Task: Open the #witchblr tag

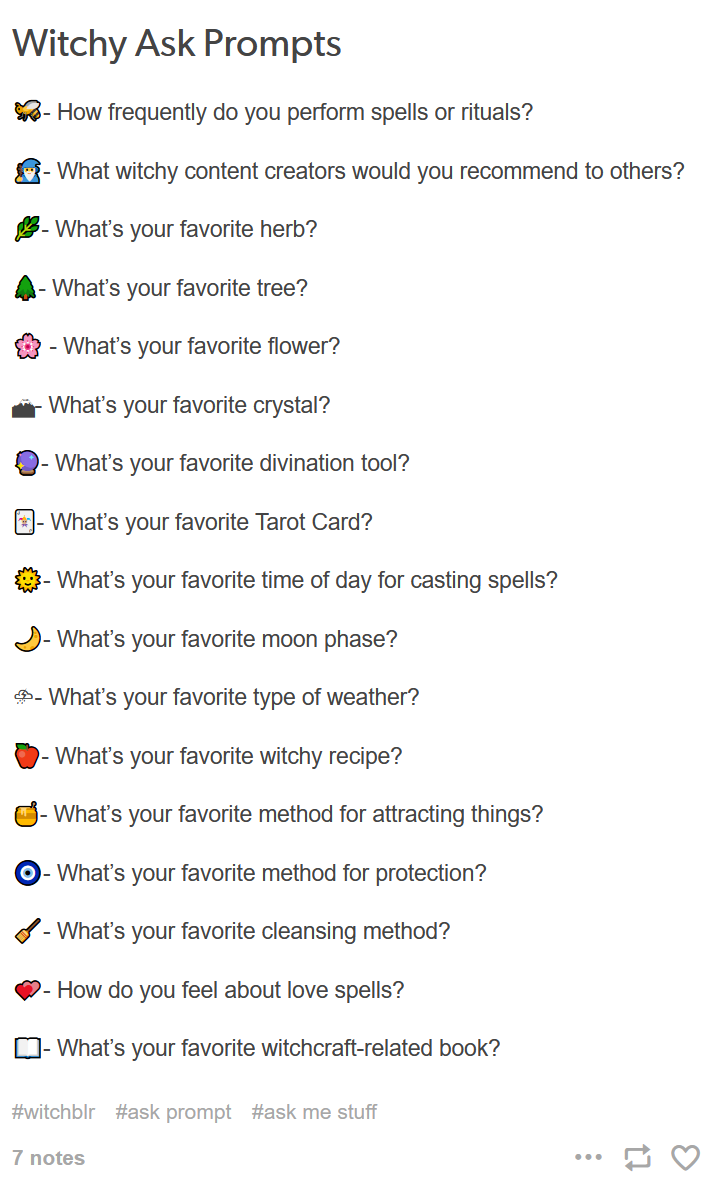Action: pos(53,1112)
